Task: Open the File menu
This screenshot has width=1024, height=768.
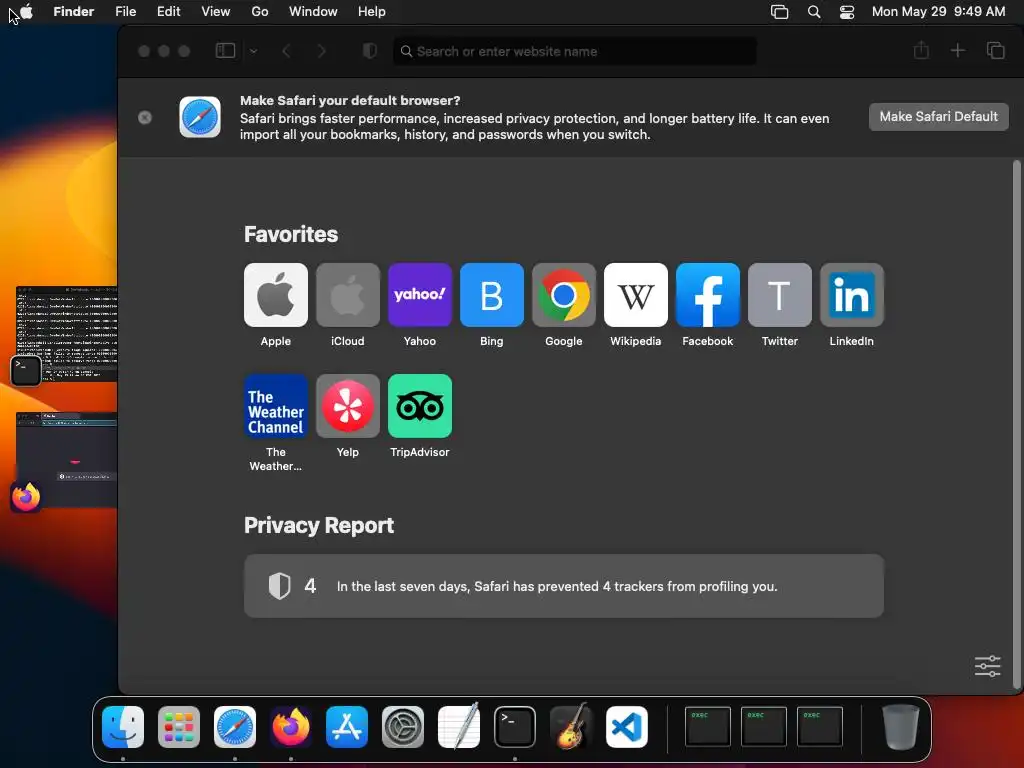Action: pos(125,12)
